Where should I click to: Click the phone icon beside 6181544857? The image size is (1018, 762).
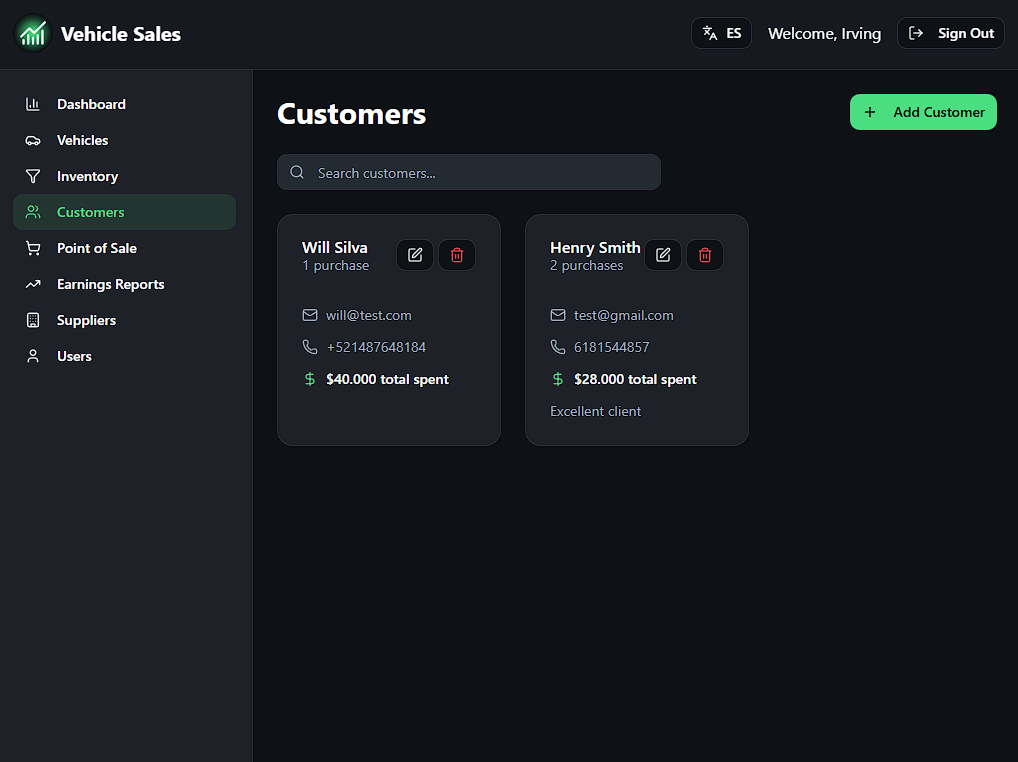[x=558, y=347]
